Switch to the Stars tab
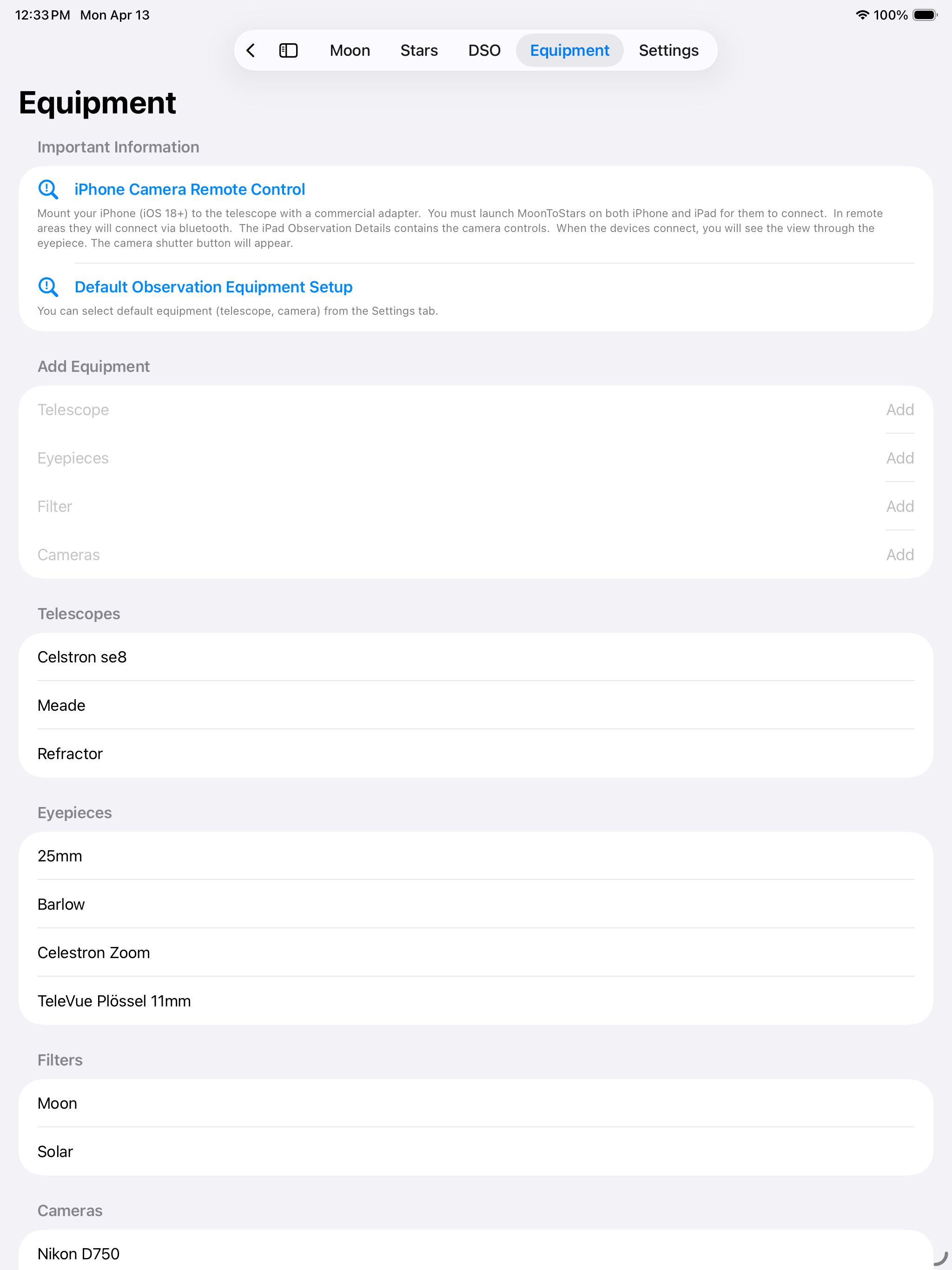The height and width of the screenshot is (1270, 952). click(419, 51)
